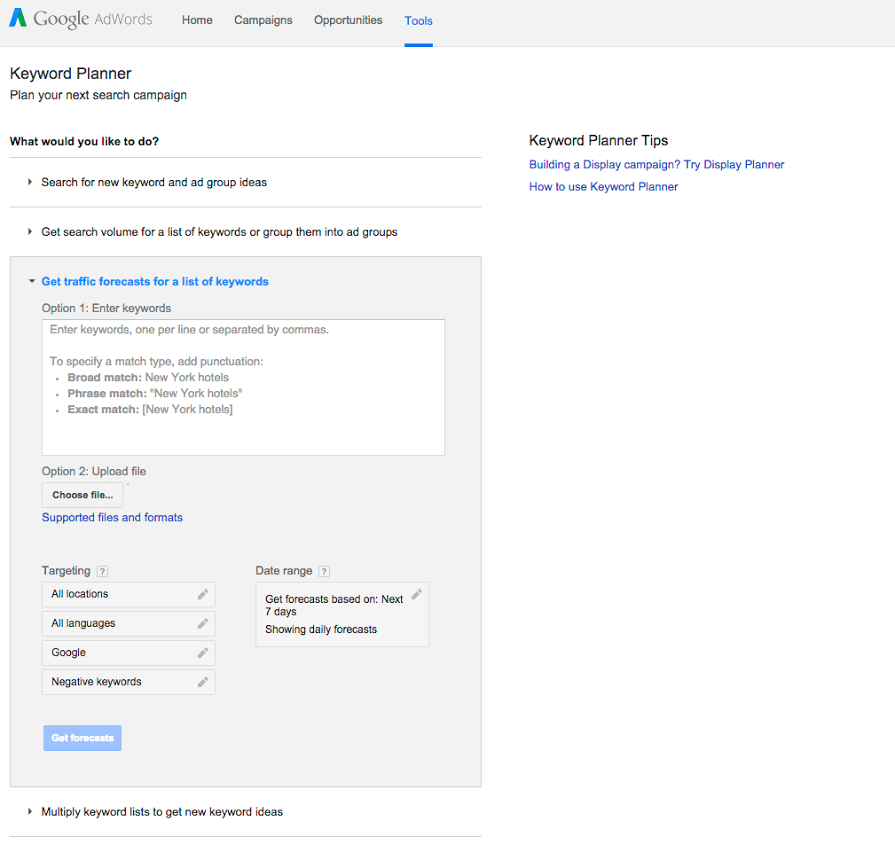This screenshot has height=845, width=895.
Task: Collapse Get traffic forecasts section
Action: (154, 282)
